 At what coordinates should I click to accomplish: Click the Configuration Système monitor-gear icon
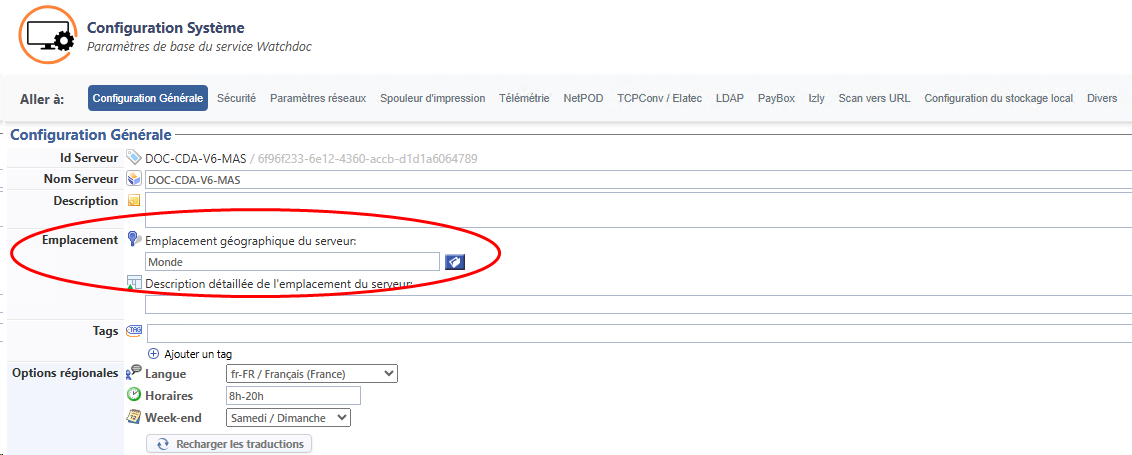tap(47, 35)
